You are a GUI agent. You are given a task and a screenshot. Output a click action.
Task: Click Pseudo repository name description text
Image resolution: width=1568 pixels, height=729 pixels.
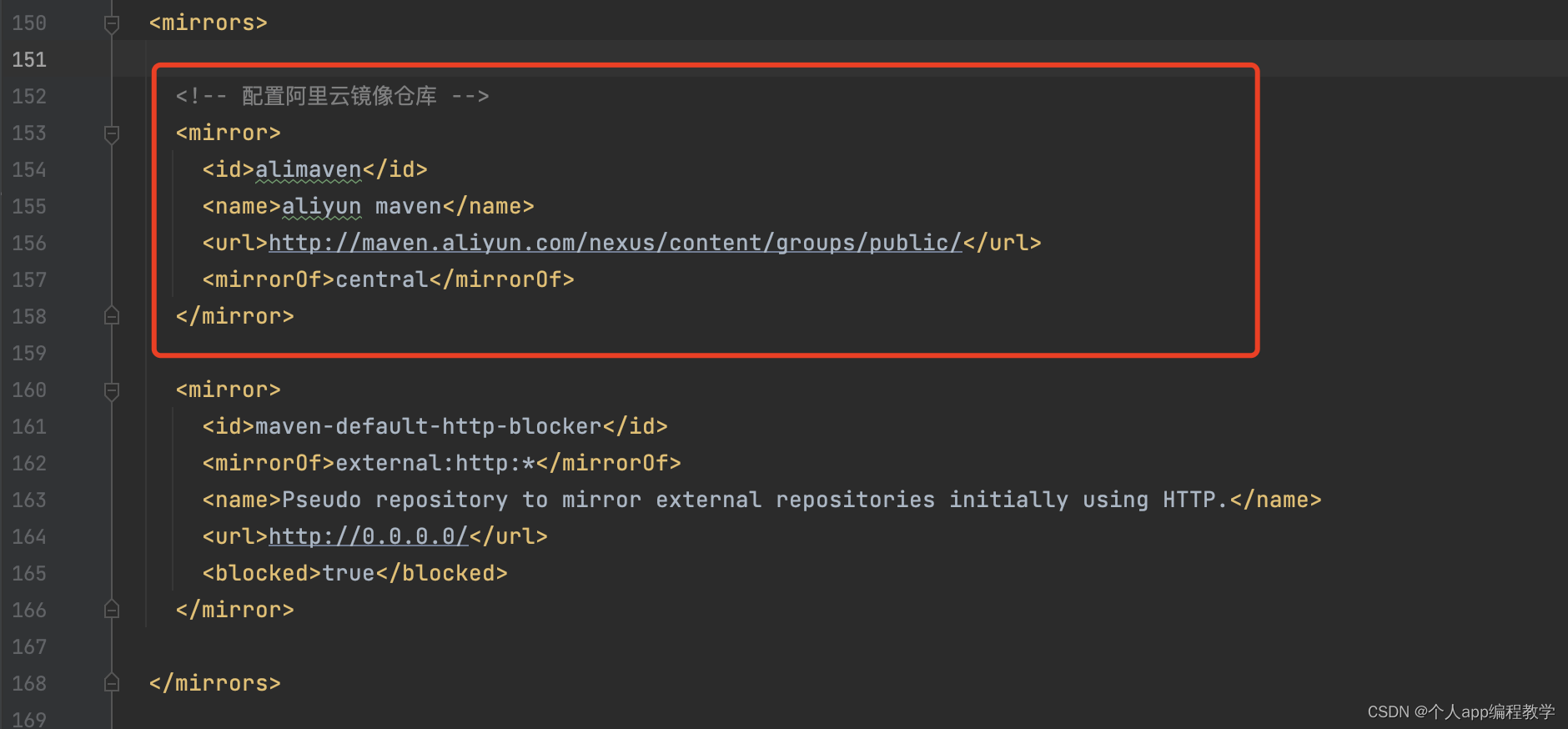point(756,500)
